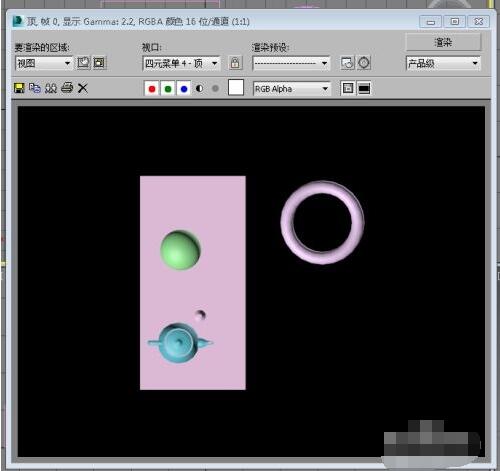
Task: Toggle the green channel
Action: pos(168,89)
